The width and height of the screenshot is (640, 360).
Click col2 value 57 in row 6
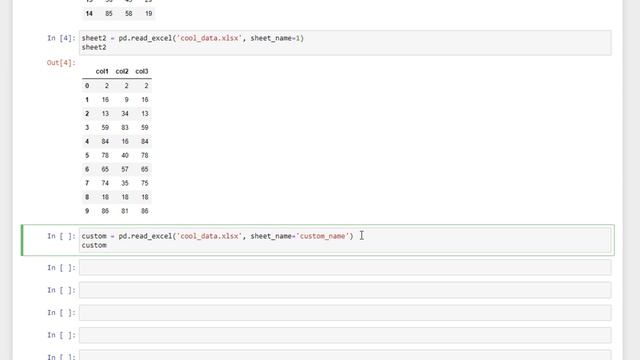click(x=125, y=169)
